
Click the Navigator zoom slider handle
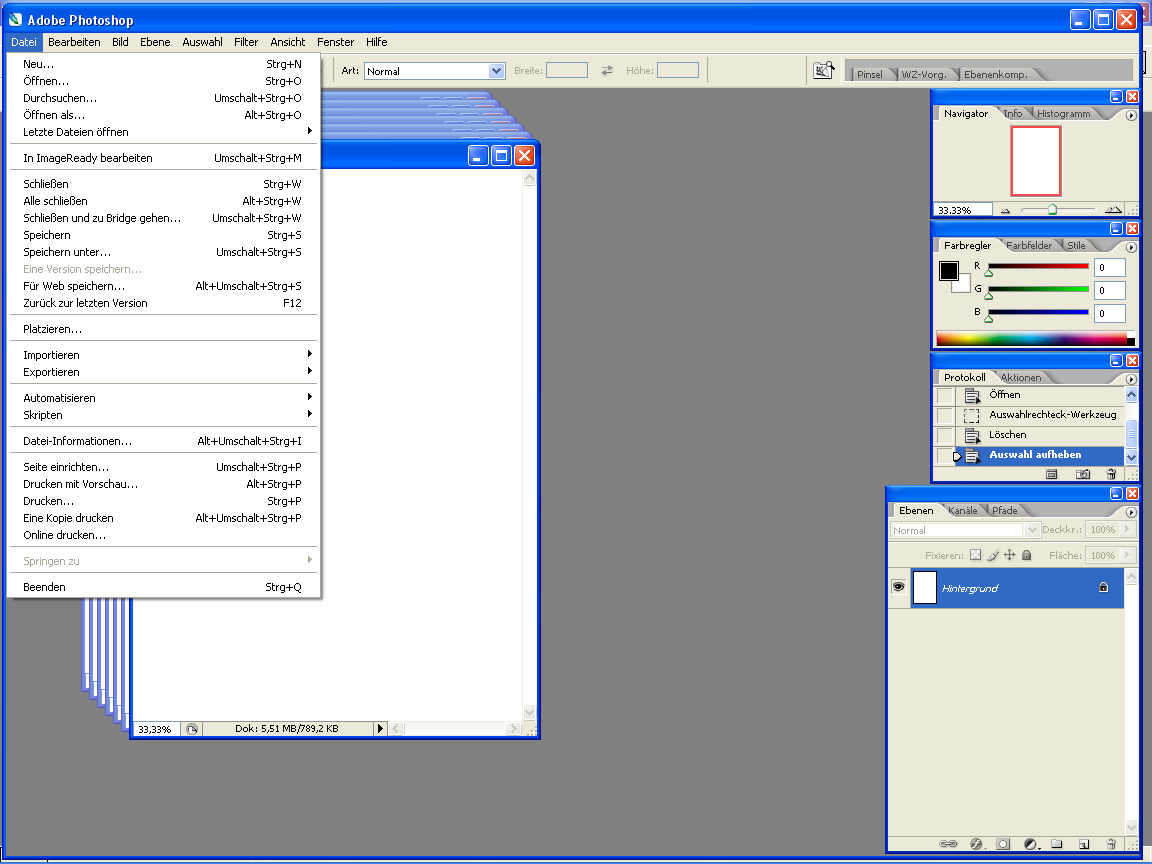(1052, 210)
